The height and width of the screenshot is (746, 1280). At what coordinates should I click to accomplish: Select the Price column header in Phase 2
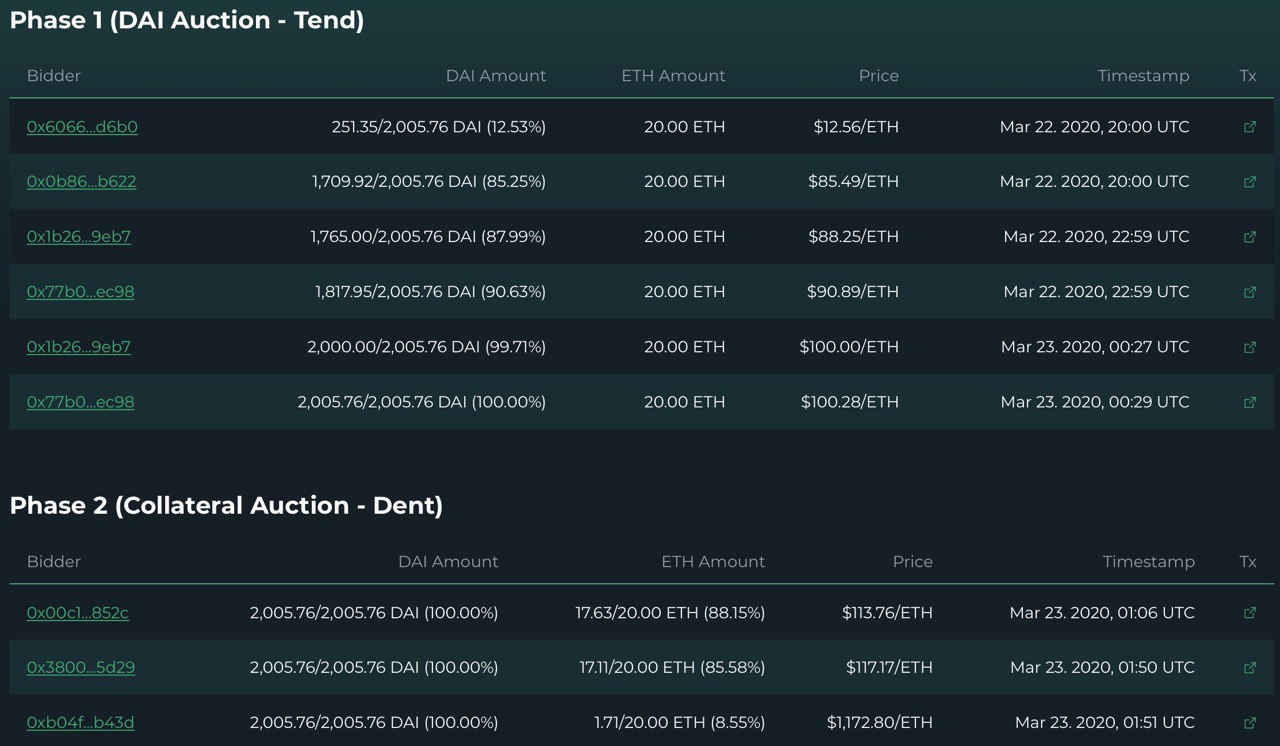[x=912, y=562]
